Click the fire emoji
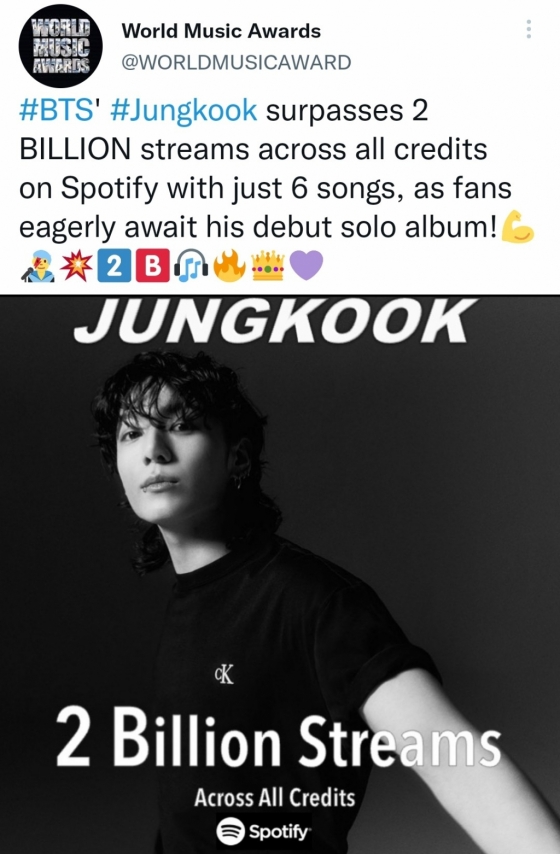This screenshot has height=854, width=560. [230, 266]
